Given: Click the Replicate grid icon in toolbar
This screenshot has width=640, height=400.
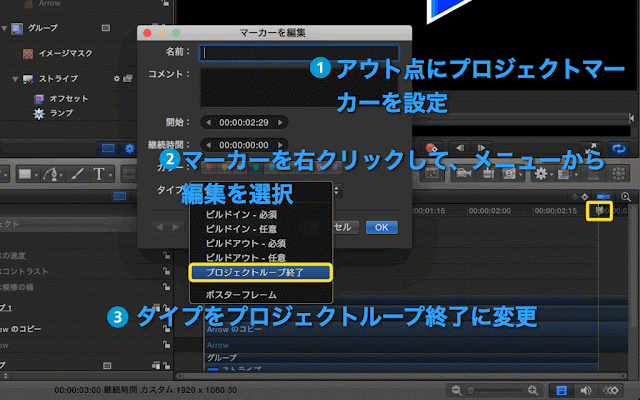Looking at the screenshot, I should point(618,174).
